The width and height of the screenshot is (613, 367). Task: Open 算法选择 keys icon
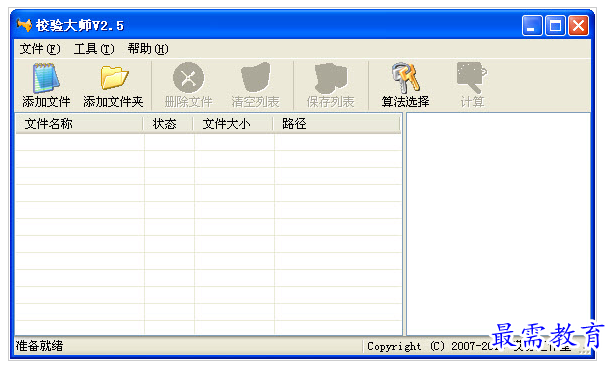pyautogui.click(x=405, y=77)
